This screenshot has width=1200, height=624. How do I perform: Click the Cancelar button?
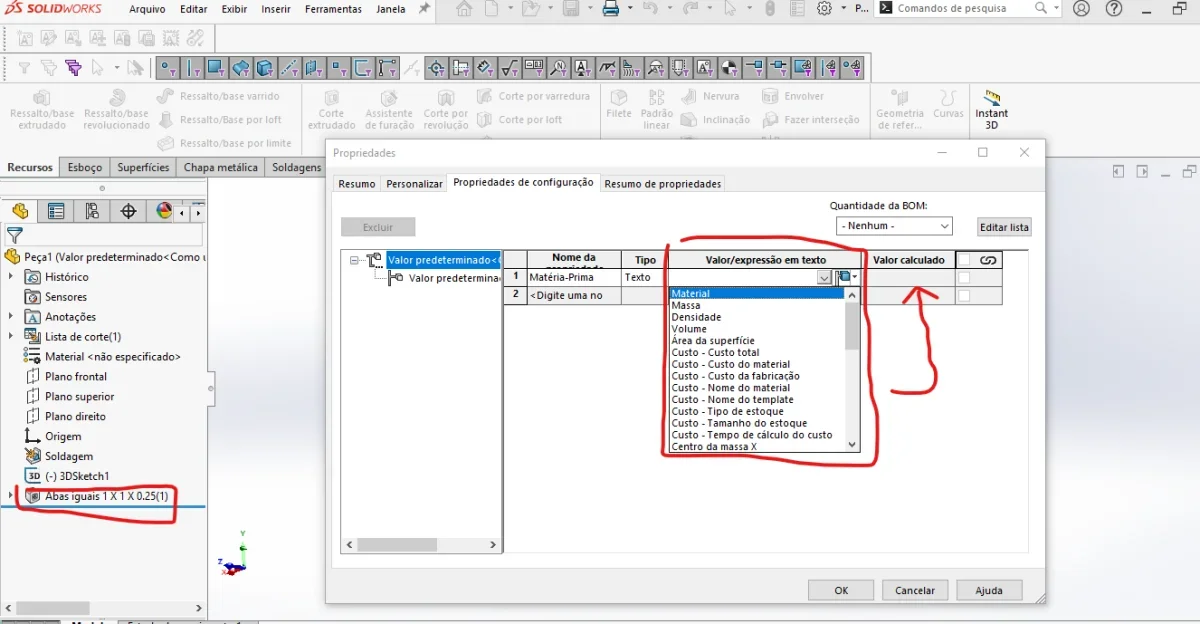click(x=915, y=590)
